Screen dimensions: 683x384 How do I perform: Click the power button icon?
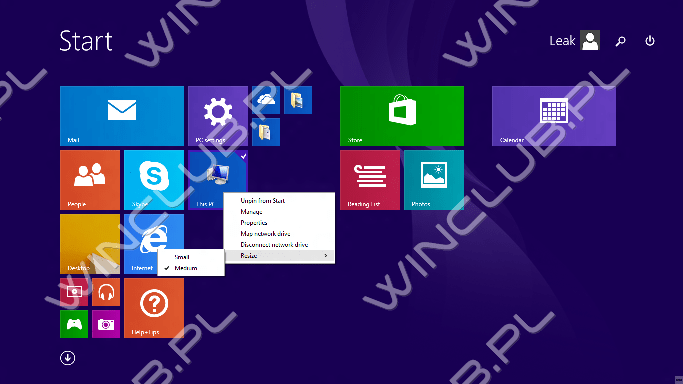649,40
